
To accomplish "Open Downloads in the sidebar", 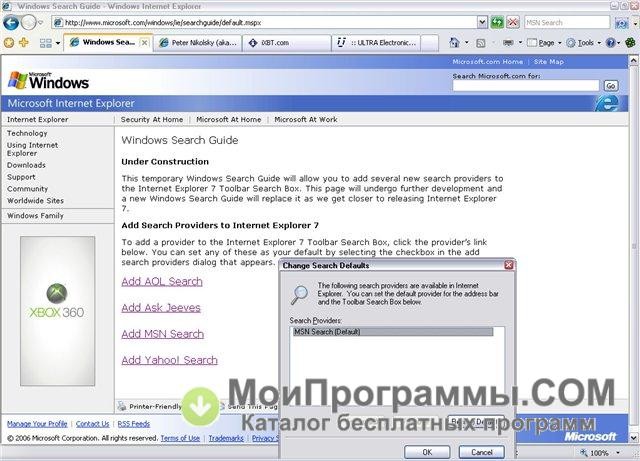I will point(26,165).
